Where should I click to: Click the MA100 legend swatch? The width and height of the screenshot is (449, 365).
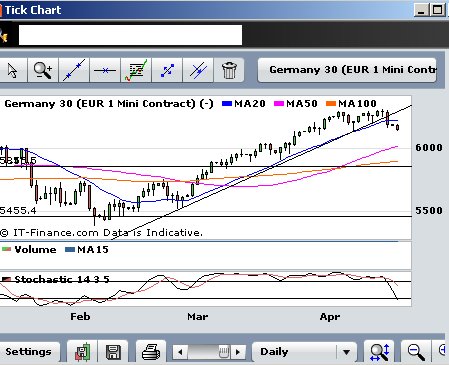[331, 104]
